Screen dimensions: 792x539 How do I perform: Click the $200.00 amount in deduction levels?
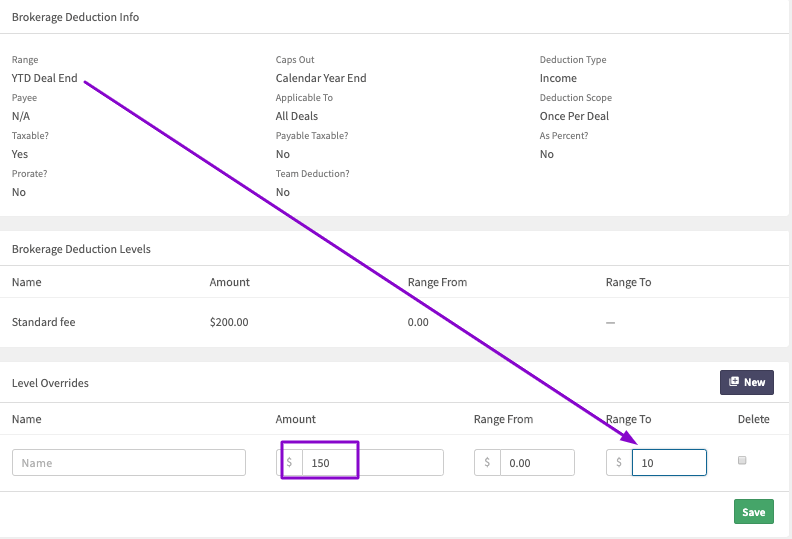point(229,323)
